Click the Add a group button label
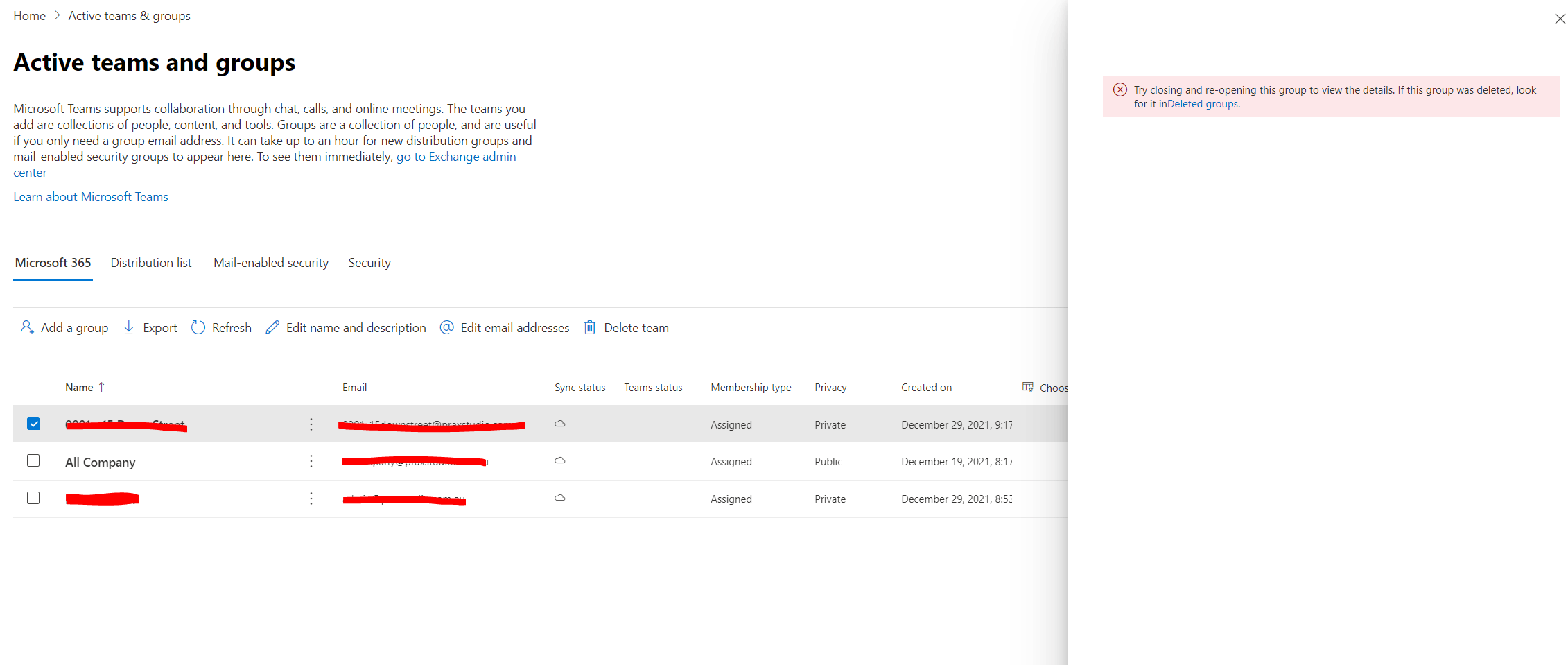The width and height of the screenshot is (1568, 665). 75,328
